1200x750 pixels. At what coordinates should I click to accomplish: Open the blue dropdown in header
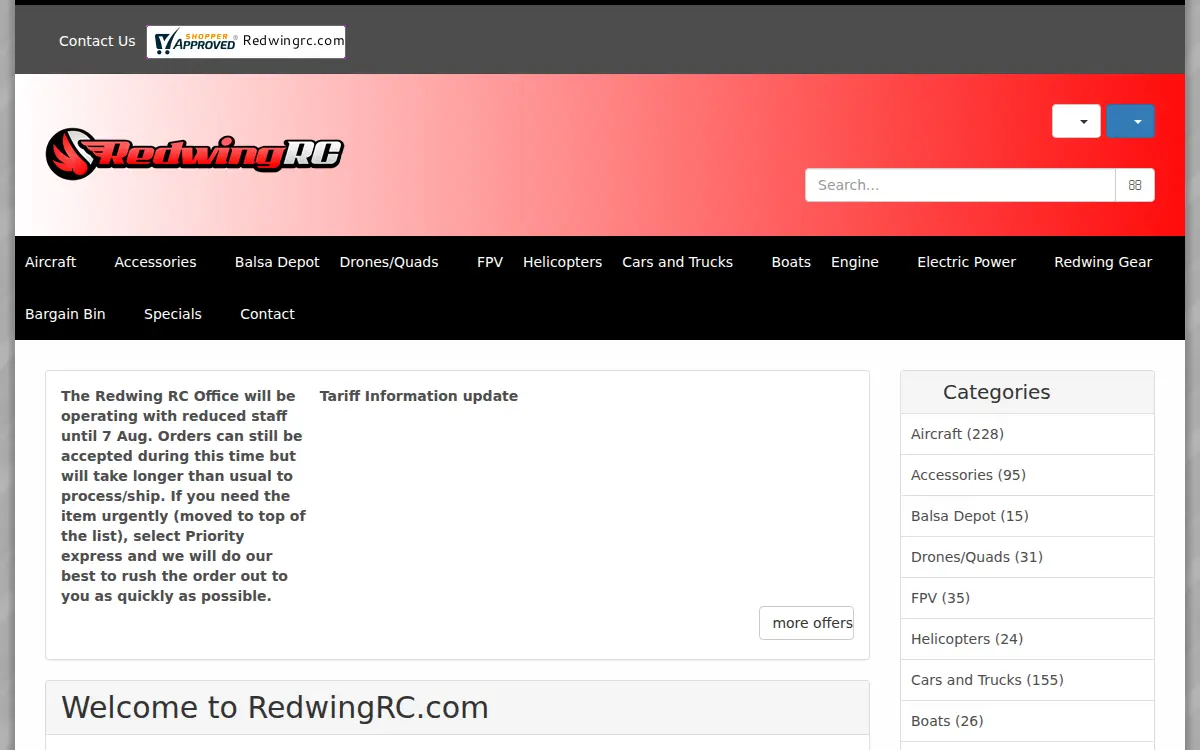pos(1130,121)
